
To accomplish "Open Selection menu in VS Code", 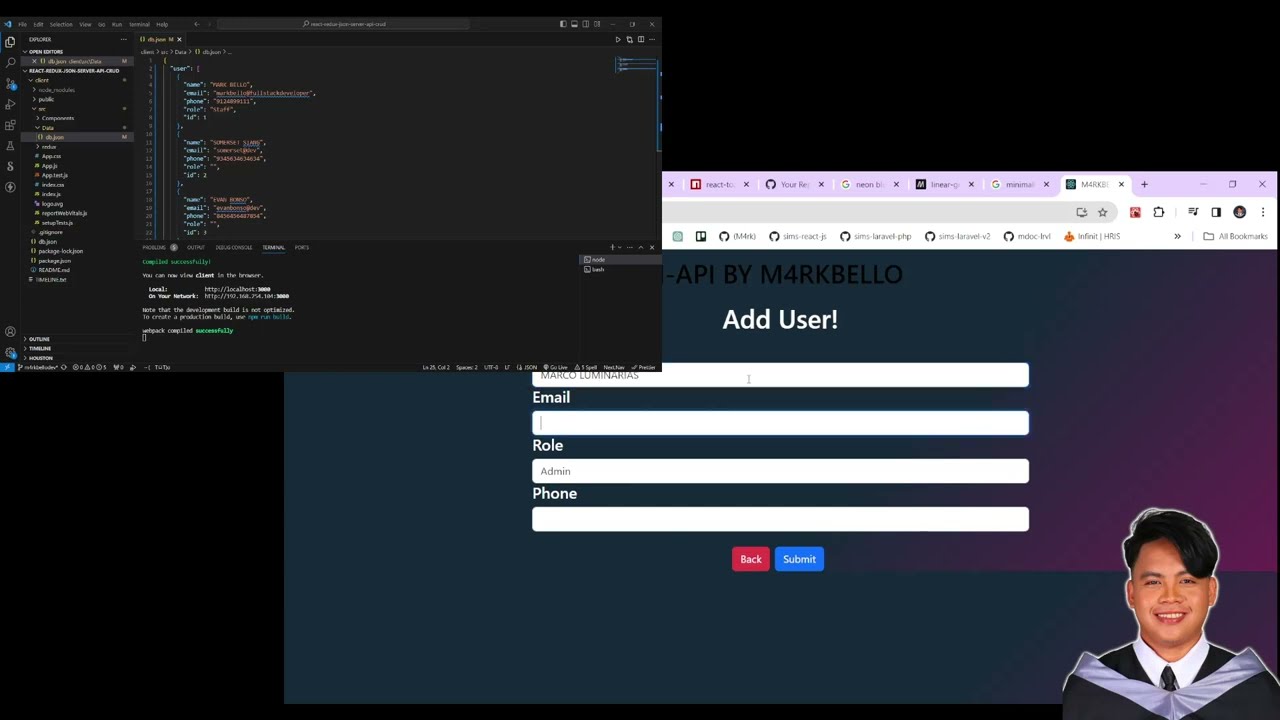I will click(61, 24).
